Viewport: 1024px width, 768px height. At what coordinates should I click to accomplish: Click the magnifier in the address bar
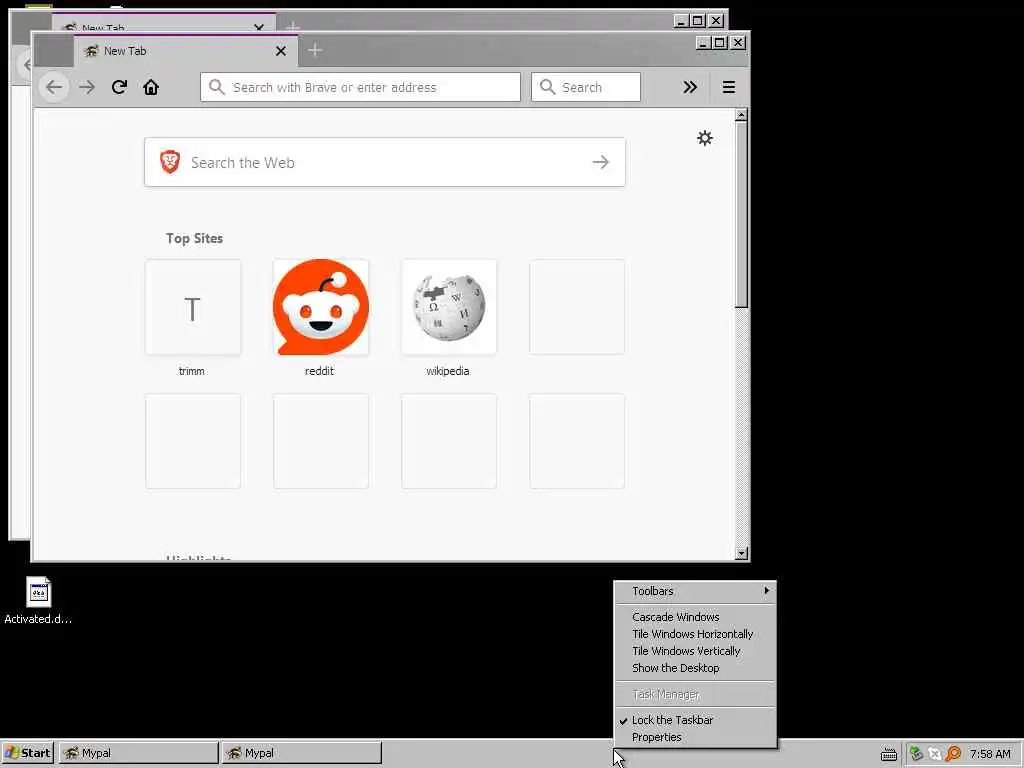pyautogui.click(x=217, y=87)
